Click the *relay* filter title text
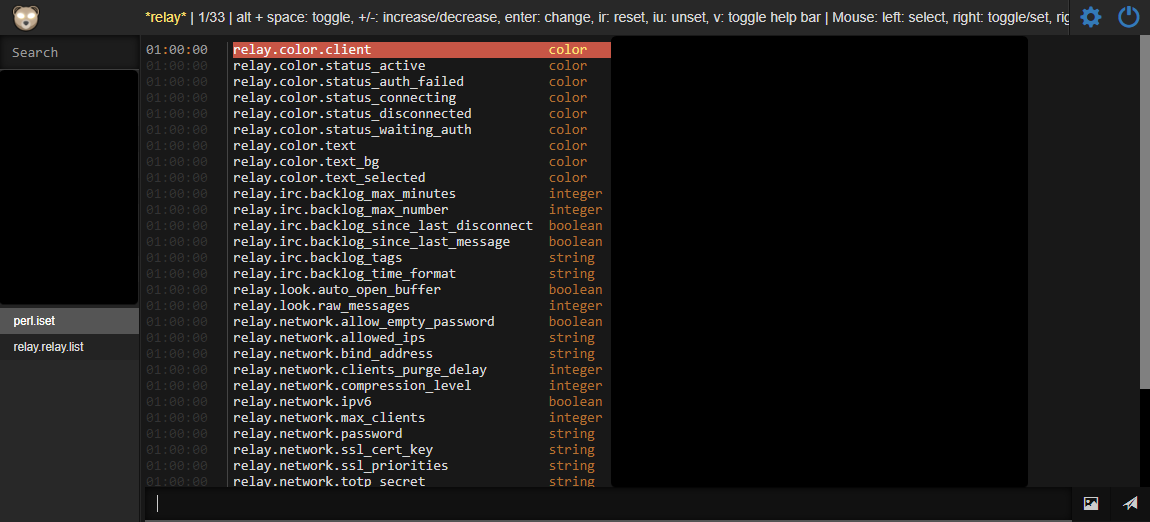The height and width of the screenshot is (522, 1150). click(x=166, y=18)
